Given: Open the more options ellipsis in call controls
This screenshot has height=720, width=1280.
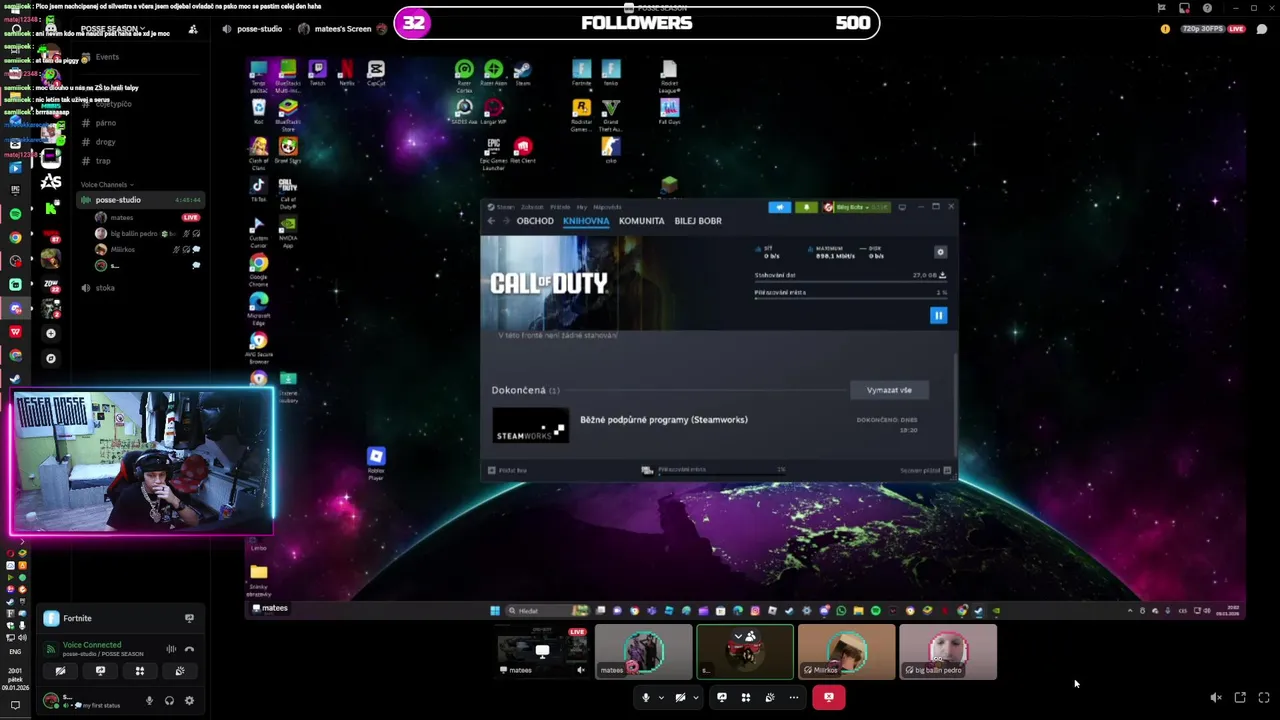Looking at the screenshot, I should 794,697.
